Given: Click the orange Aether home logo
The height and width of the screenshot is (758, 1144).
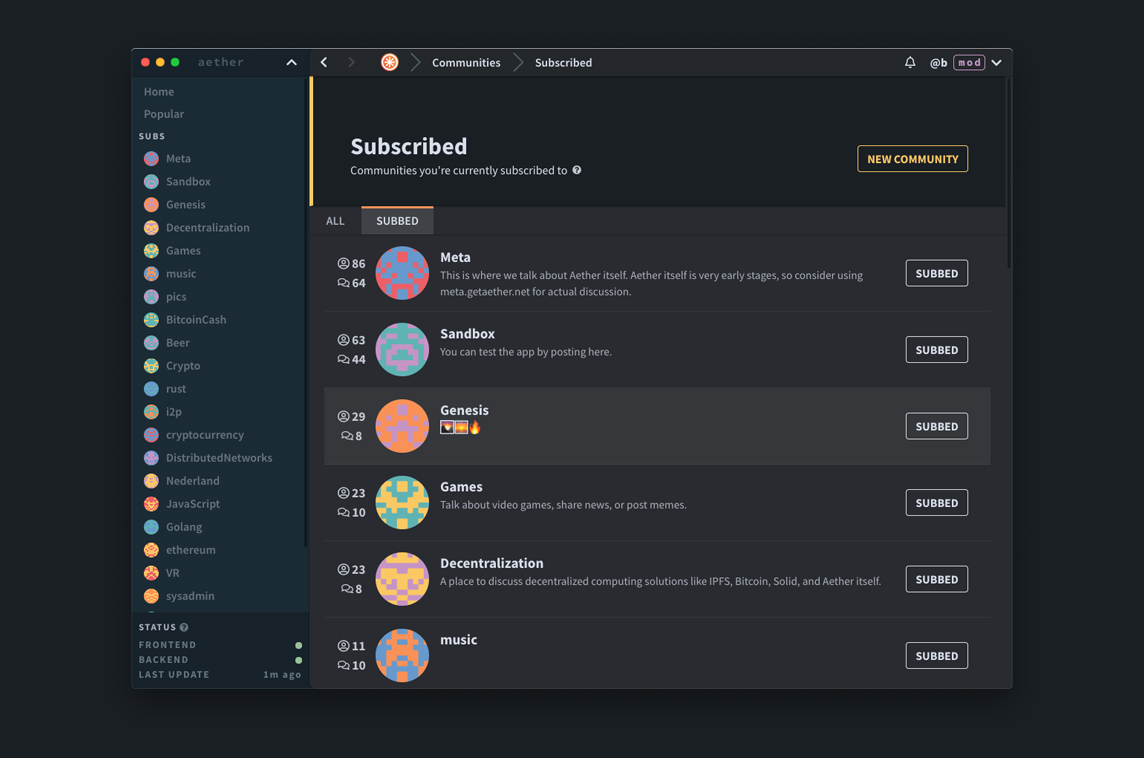Looking at the screenshot, I should tap(390, 63).
